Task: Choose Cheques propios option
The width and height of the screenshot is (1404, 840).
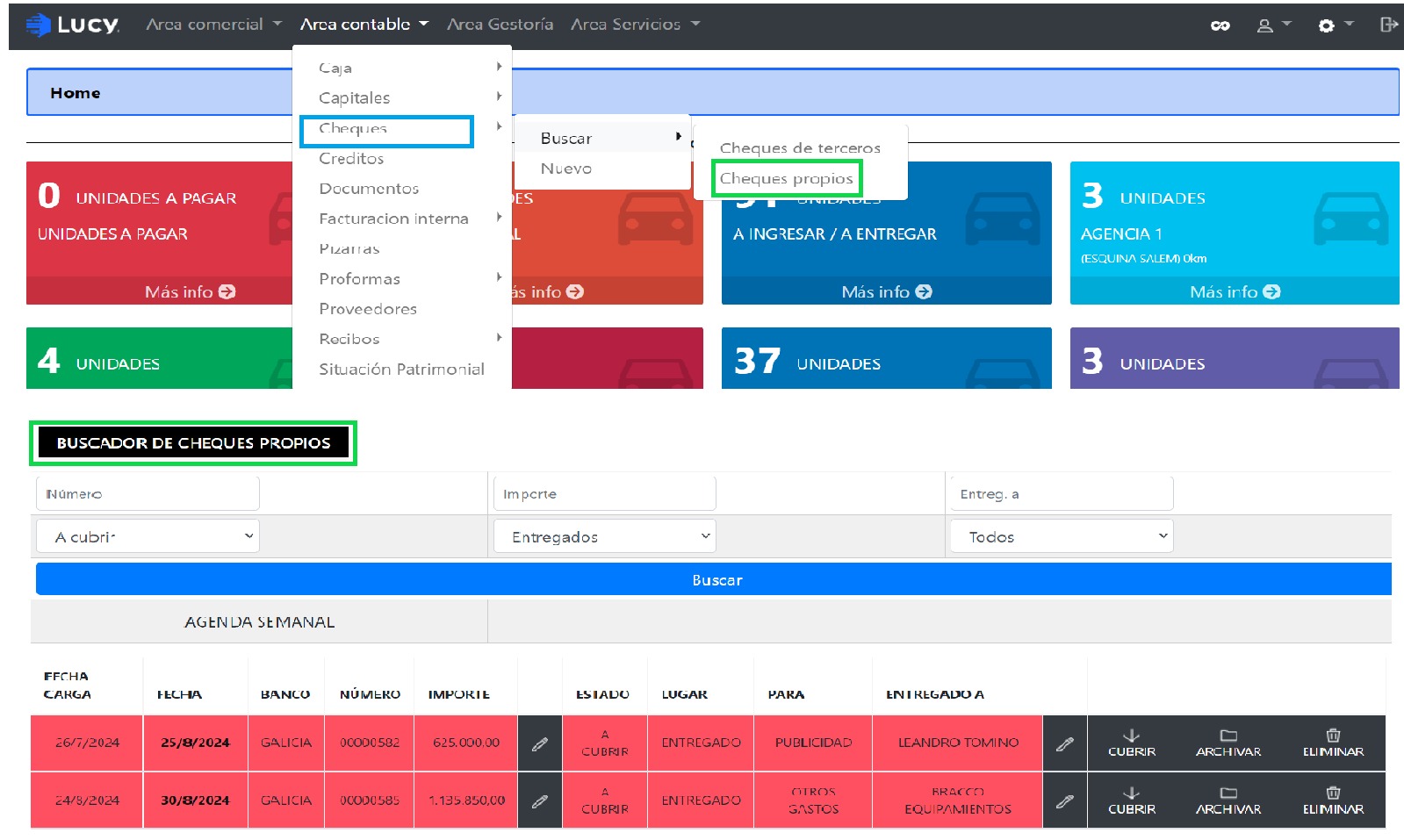Action: point(787,179)
